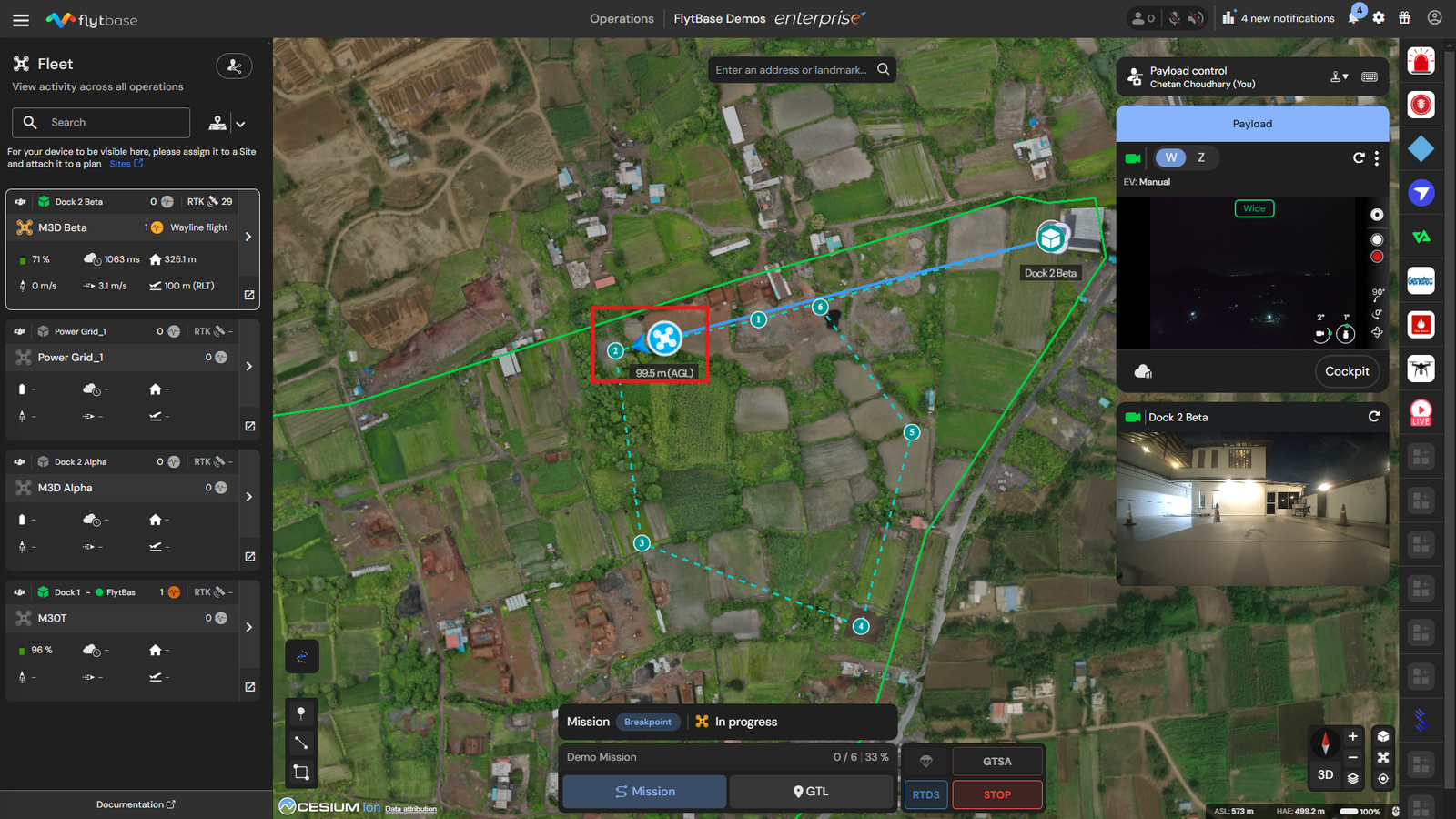The image size is (1456, 819).
Task: Open the payload control joystick dropdown
Action: [1339, 77]
